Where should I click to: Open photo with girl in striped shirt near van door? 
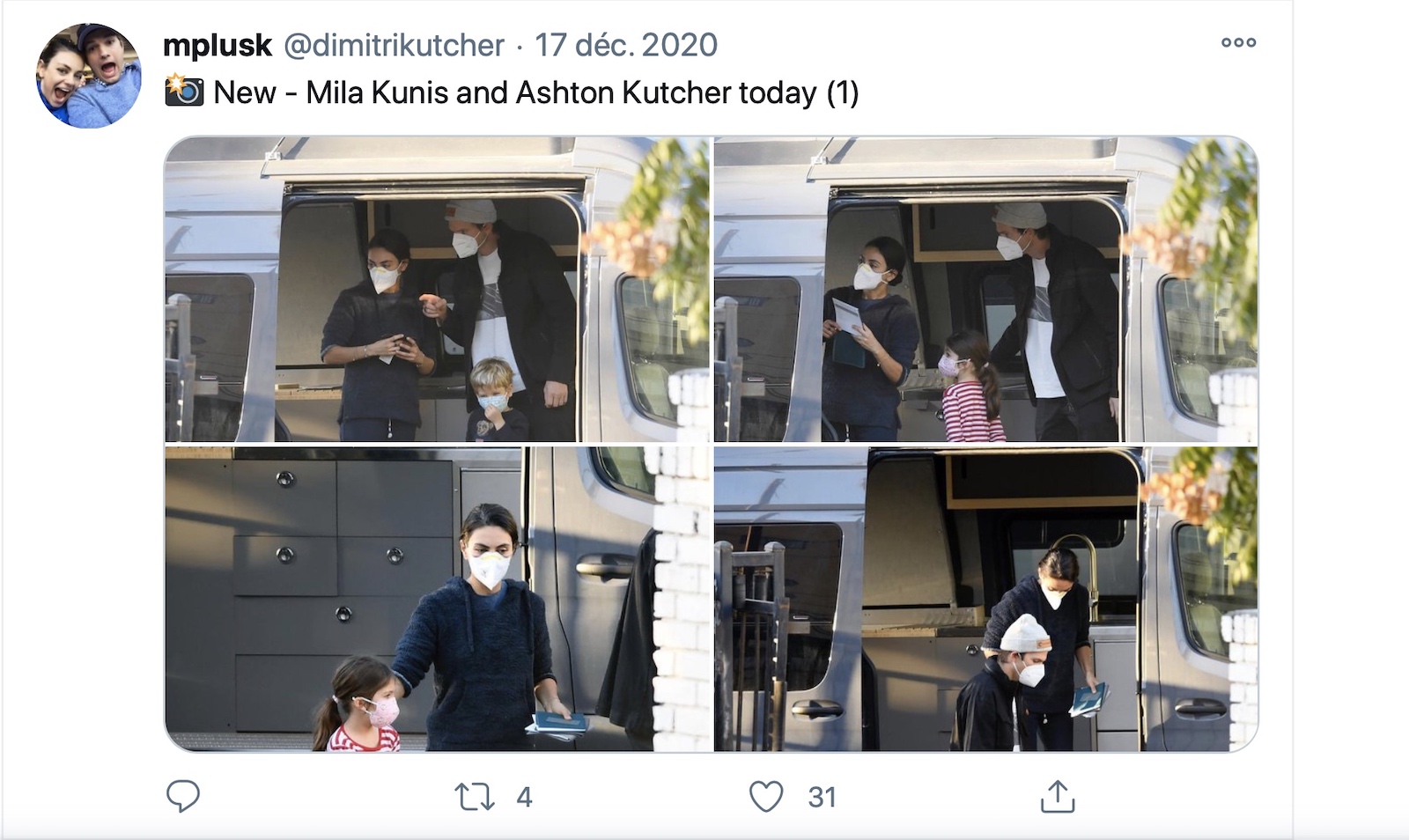coord(985,290)
